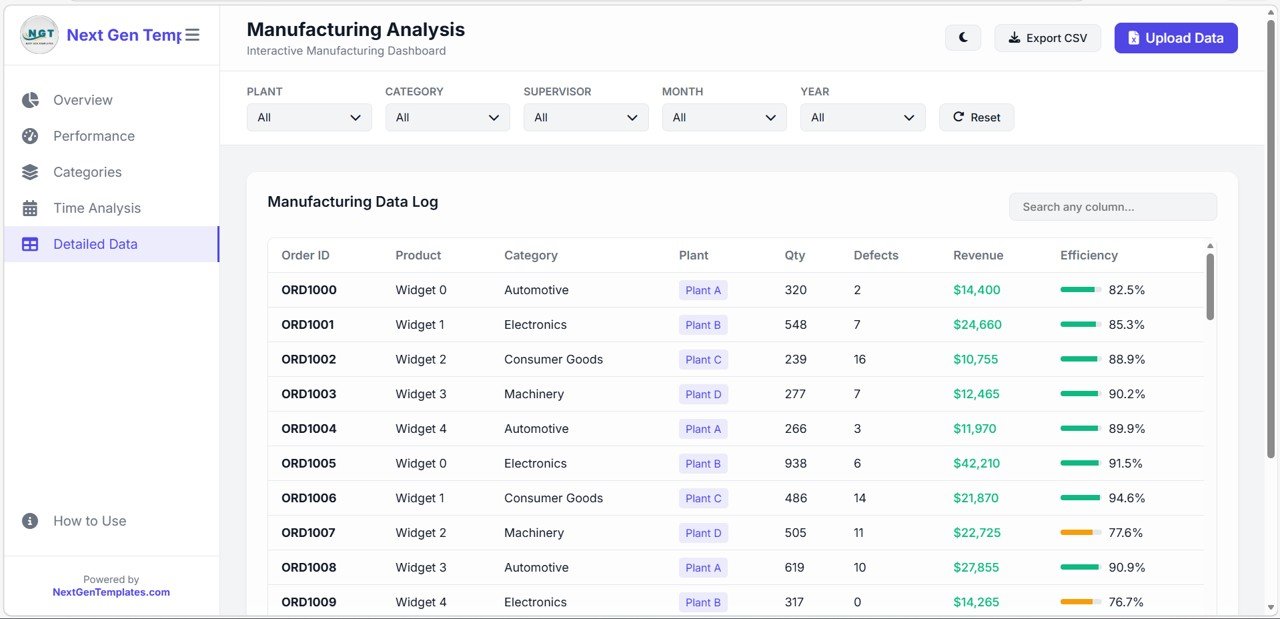Click the Time Analysis calendar icon
Viewport: 1280px width, 619px height.
click(x=30, y=207)
